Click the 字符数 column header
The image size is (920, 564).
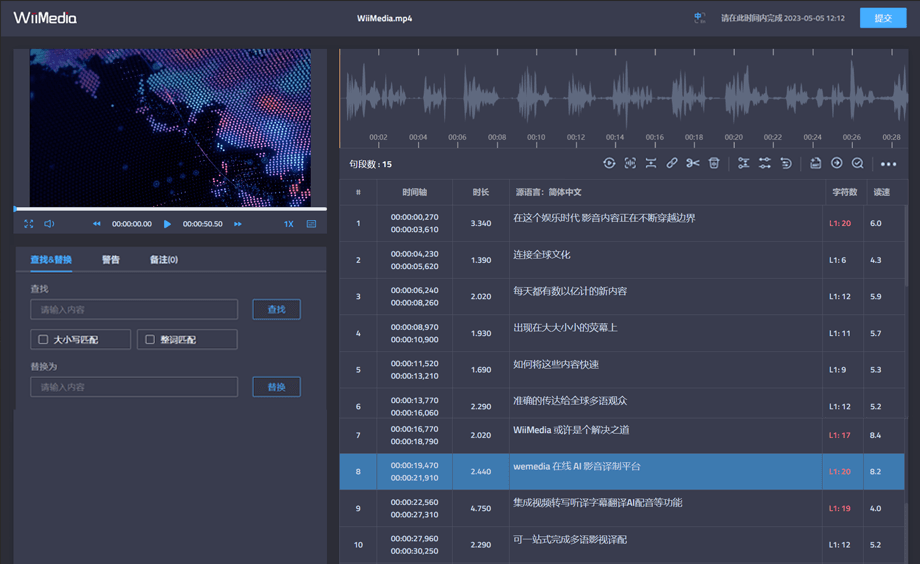844,192
